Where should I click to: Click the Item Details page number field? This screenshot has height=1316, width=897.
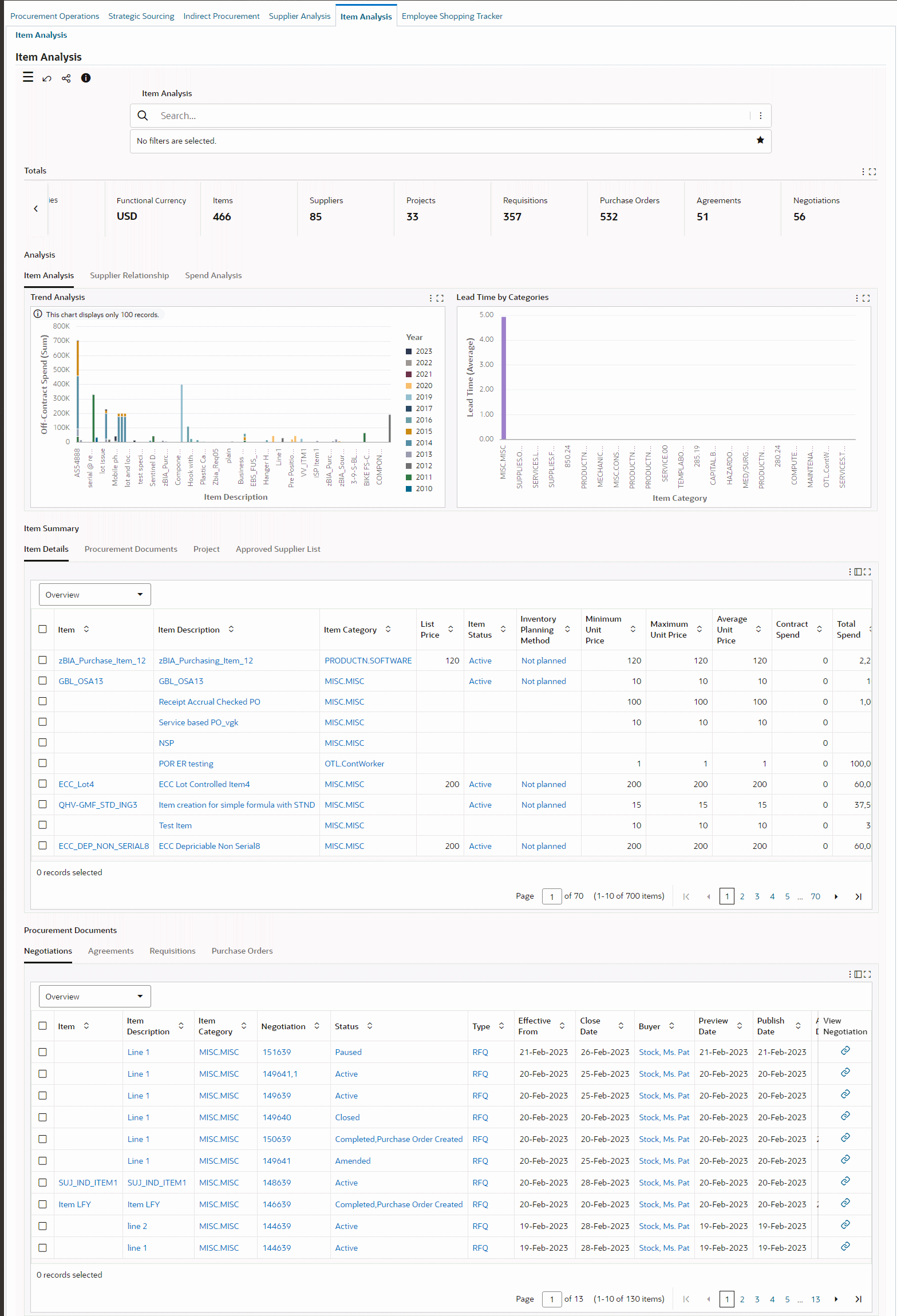coord(552,896)
